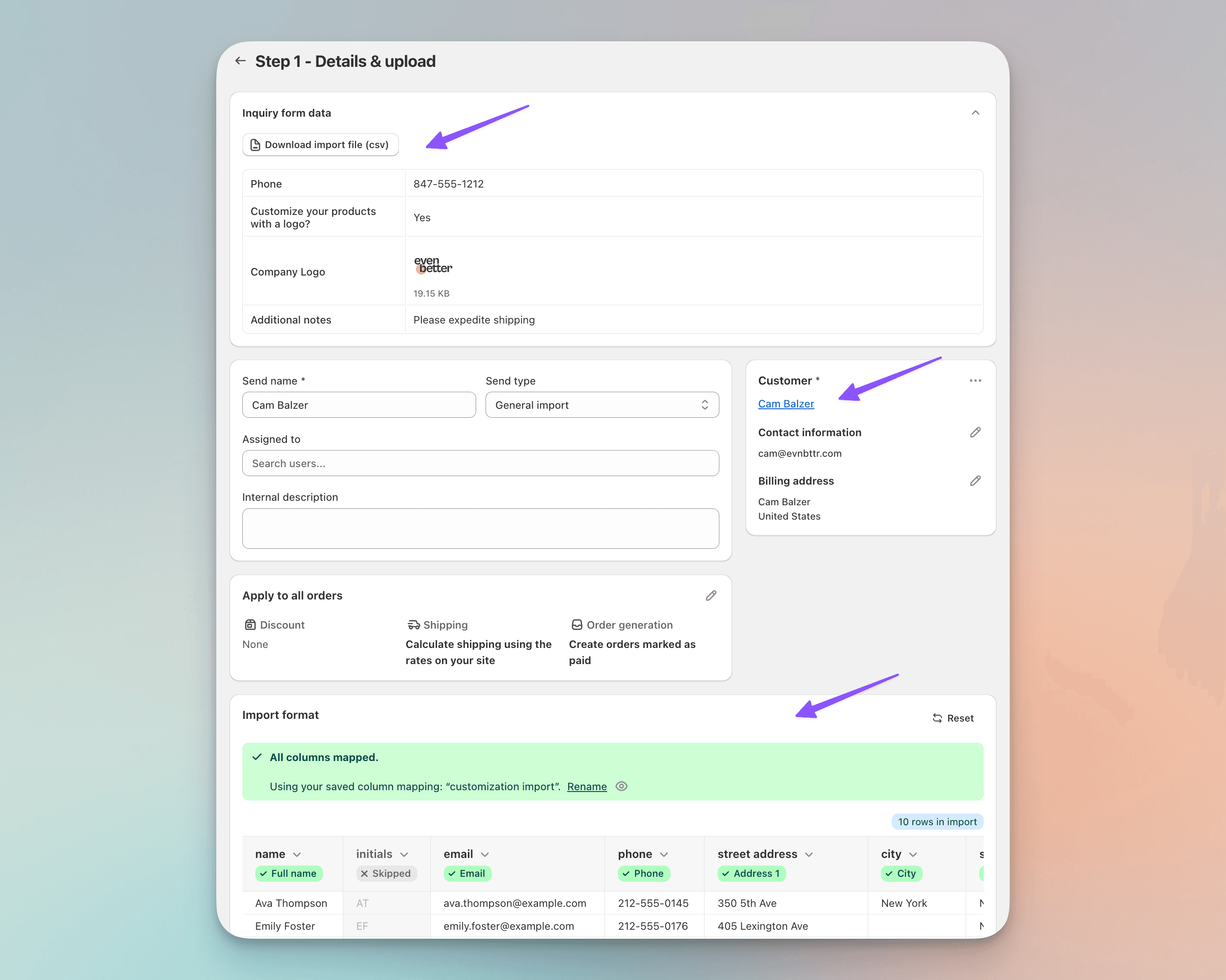This screenshot has width=1226, height=980.
Task: Select the Discount icon
Action: [250, 624]
